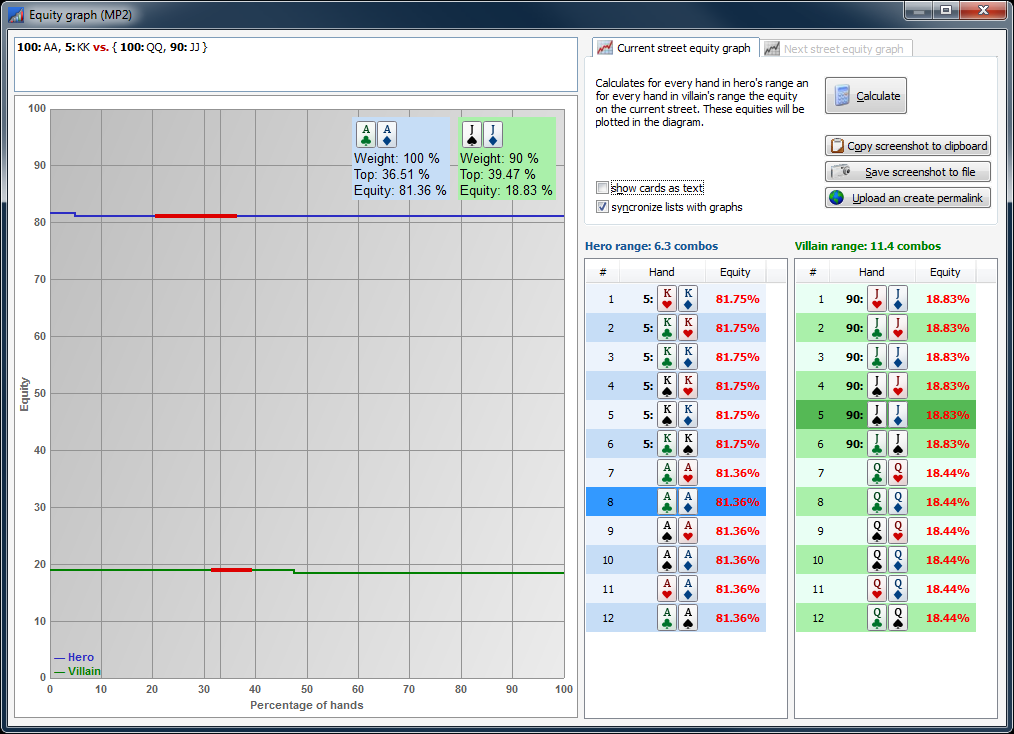Click the jack of spades card in graph tooltip
The width and height of the screenshot is (1014, 734).
(472, 135)
